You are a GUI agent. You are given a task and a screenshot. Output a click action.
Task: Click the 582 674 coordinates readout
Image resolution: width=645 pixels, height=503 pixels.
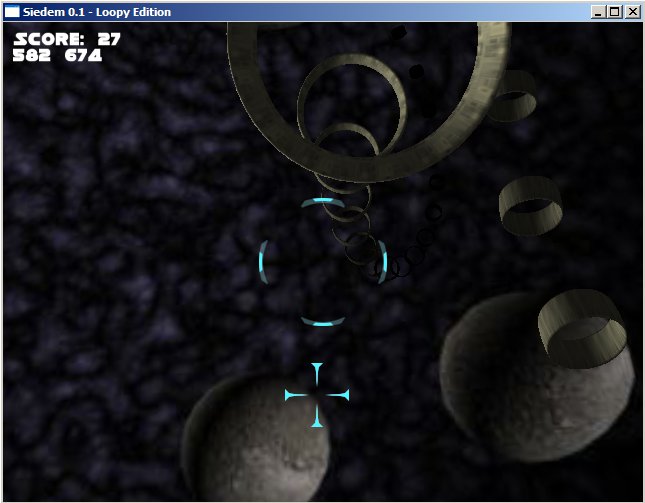coord(57,55)
